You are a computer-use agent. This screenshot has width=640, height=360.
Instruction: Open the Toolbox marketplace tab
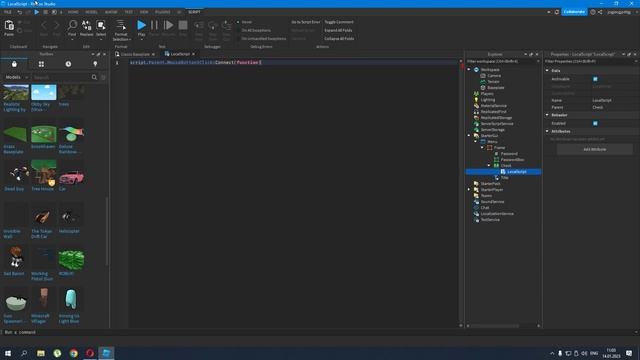pyautogui.click(x=14, y=64)
